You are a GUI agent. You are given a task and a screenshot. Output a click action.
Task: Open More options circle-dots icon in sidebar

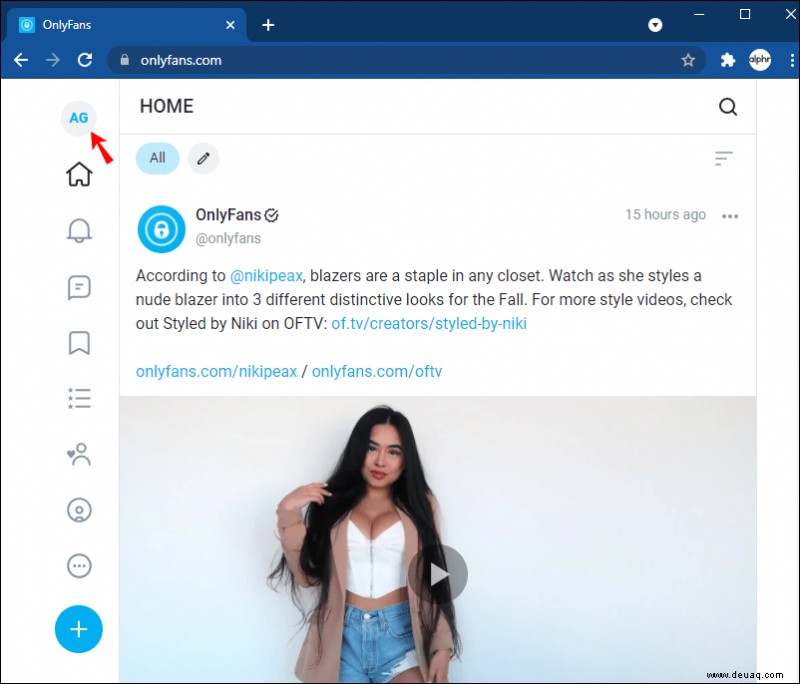[x=79, y=566]
